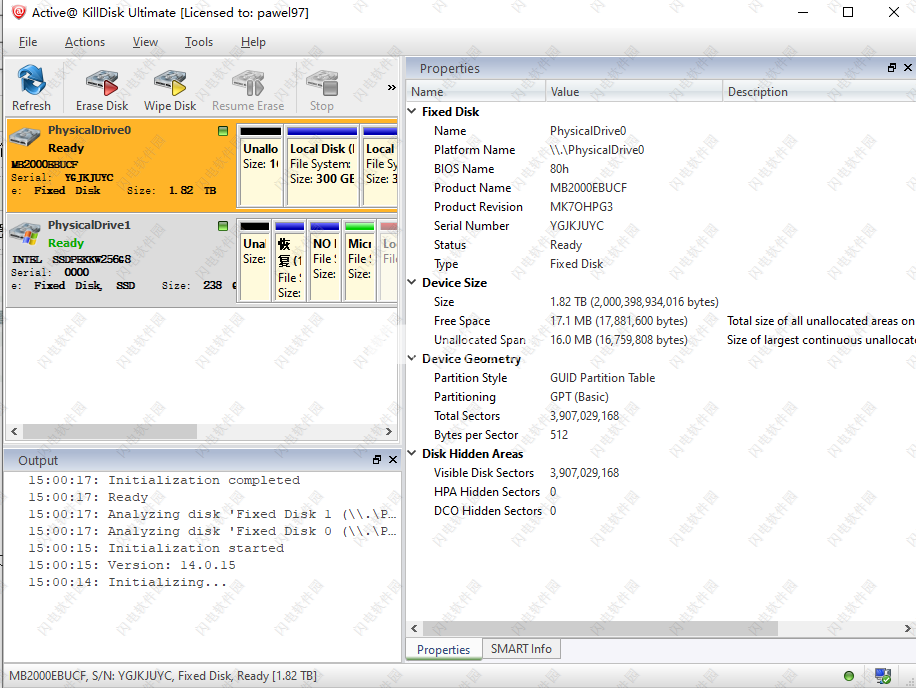Select the Platform Name property row
This screenshot has height=688, width=916.
pyautogui.click(x=661, y=150)
